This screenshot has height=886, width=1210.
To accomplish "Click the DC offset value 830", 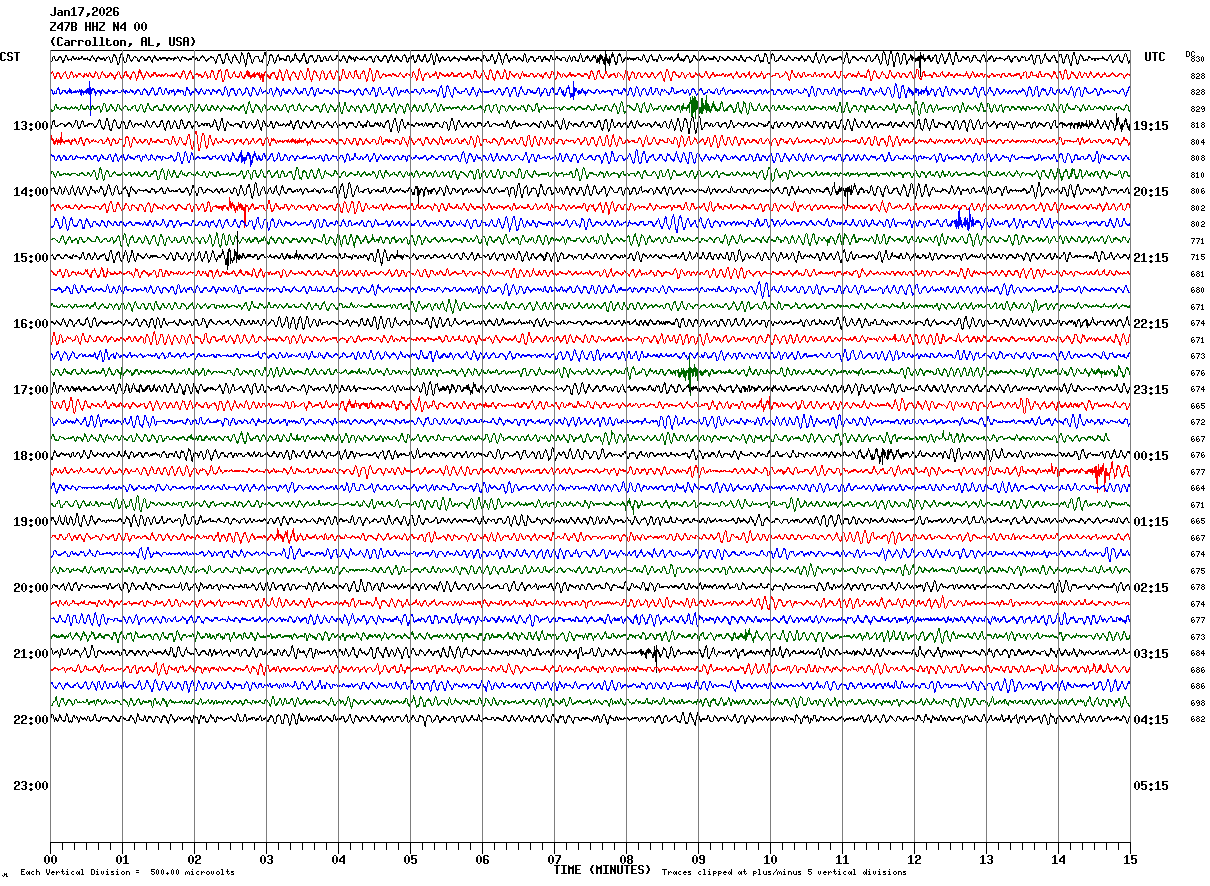I will point(1198,60).
